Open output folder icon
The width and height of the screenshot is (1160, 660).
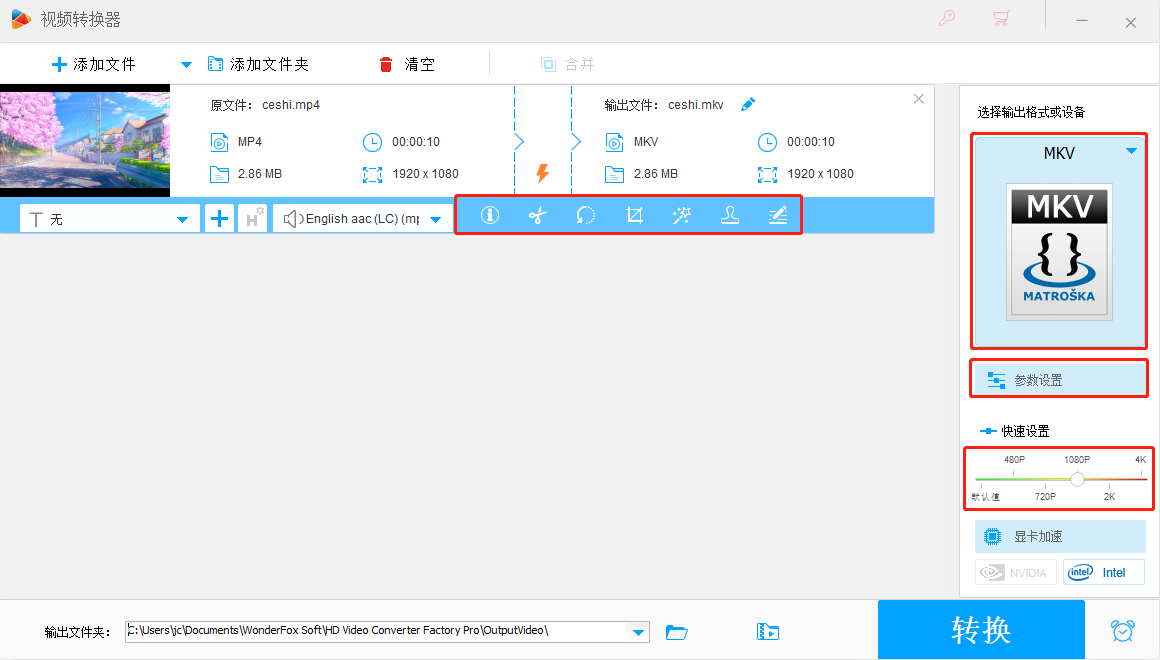[676, 632]
